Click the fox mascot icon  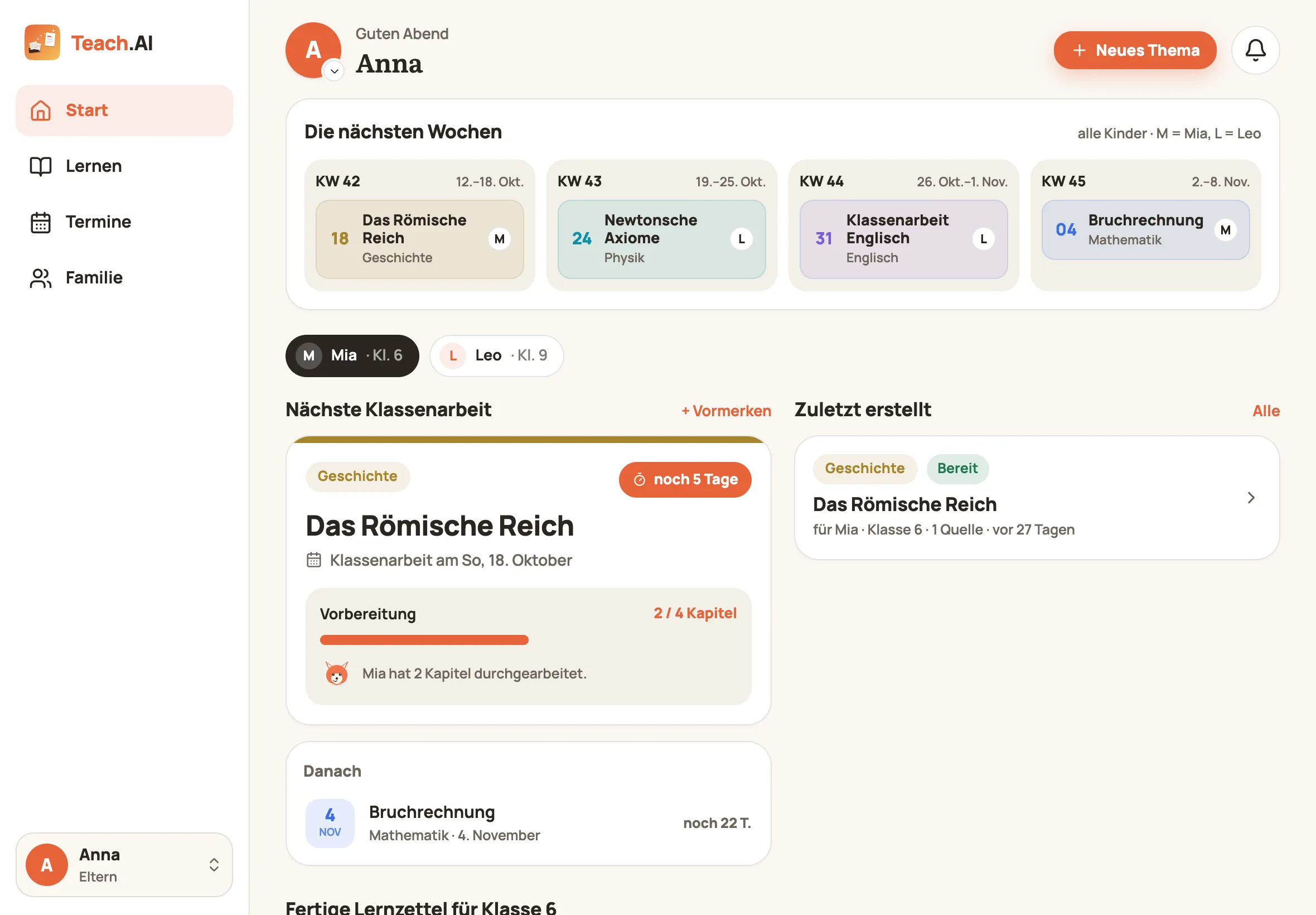(x=336, y=673)
